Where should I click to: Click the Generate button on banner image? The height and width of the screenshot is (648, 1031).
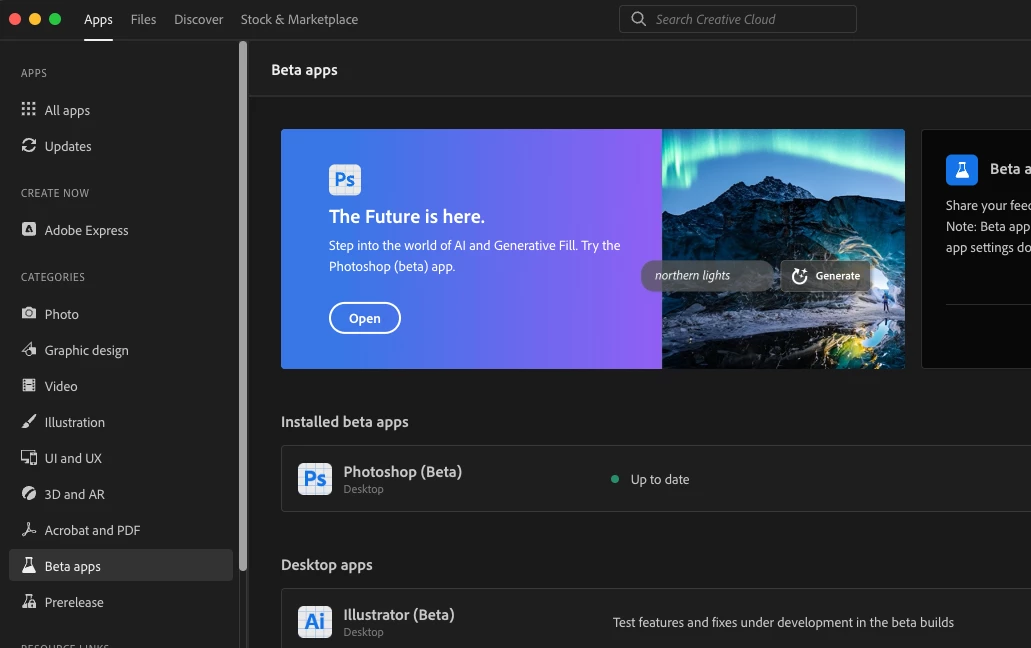click(x=825, y=276)
